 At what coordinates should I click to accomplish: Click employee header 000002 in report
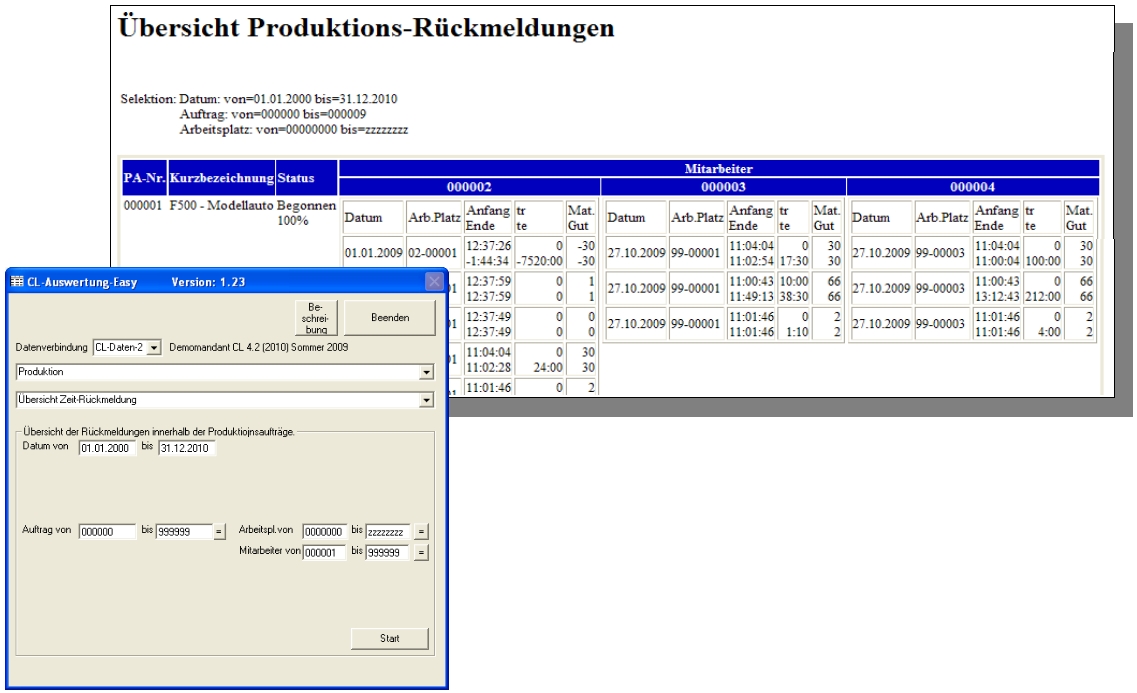pyautogui.click(x=469, y=186)
